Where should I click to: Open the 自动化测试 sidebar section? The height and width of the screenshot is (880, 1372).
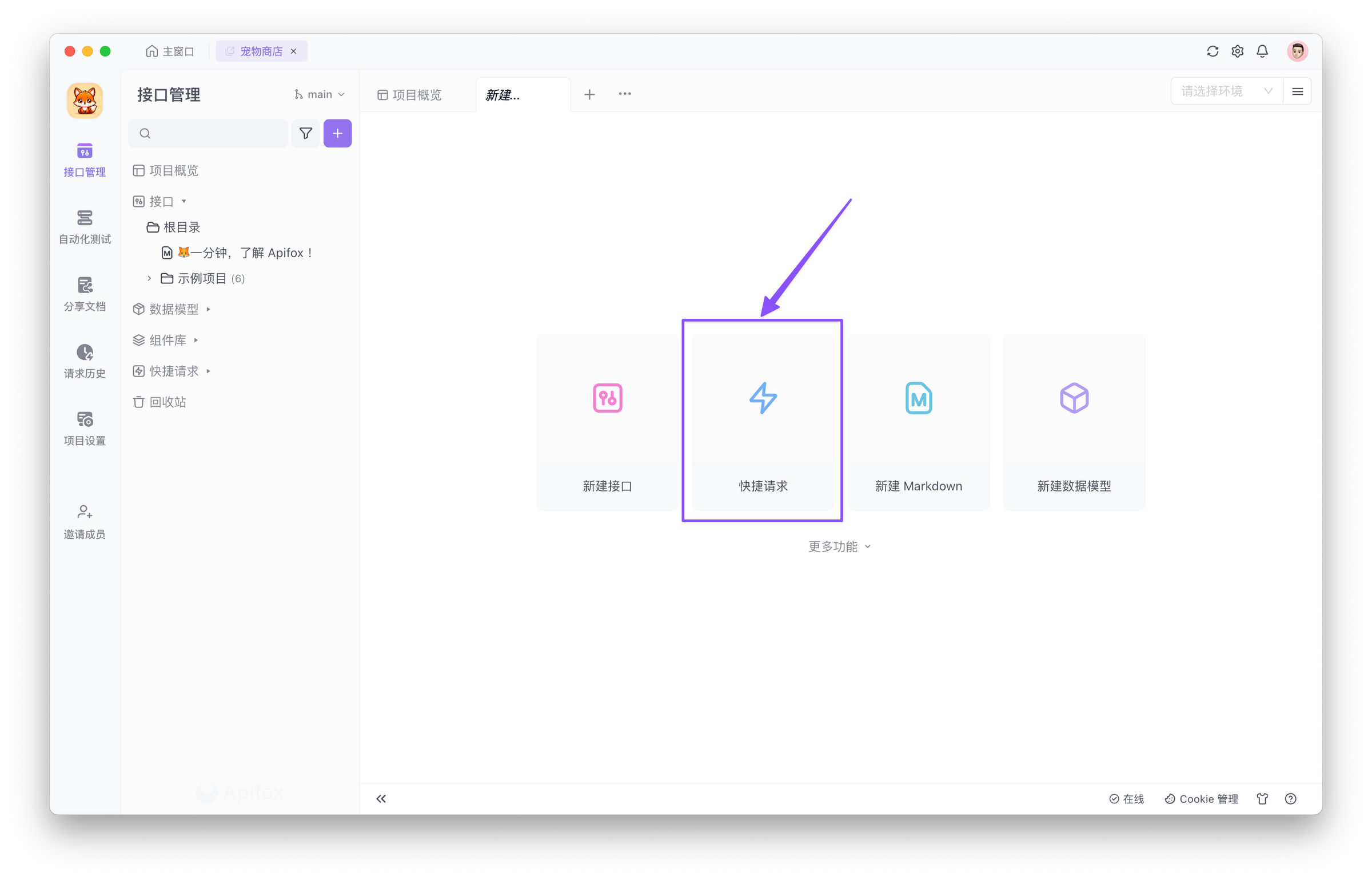(x=85, y=227)
